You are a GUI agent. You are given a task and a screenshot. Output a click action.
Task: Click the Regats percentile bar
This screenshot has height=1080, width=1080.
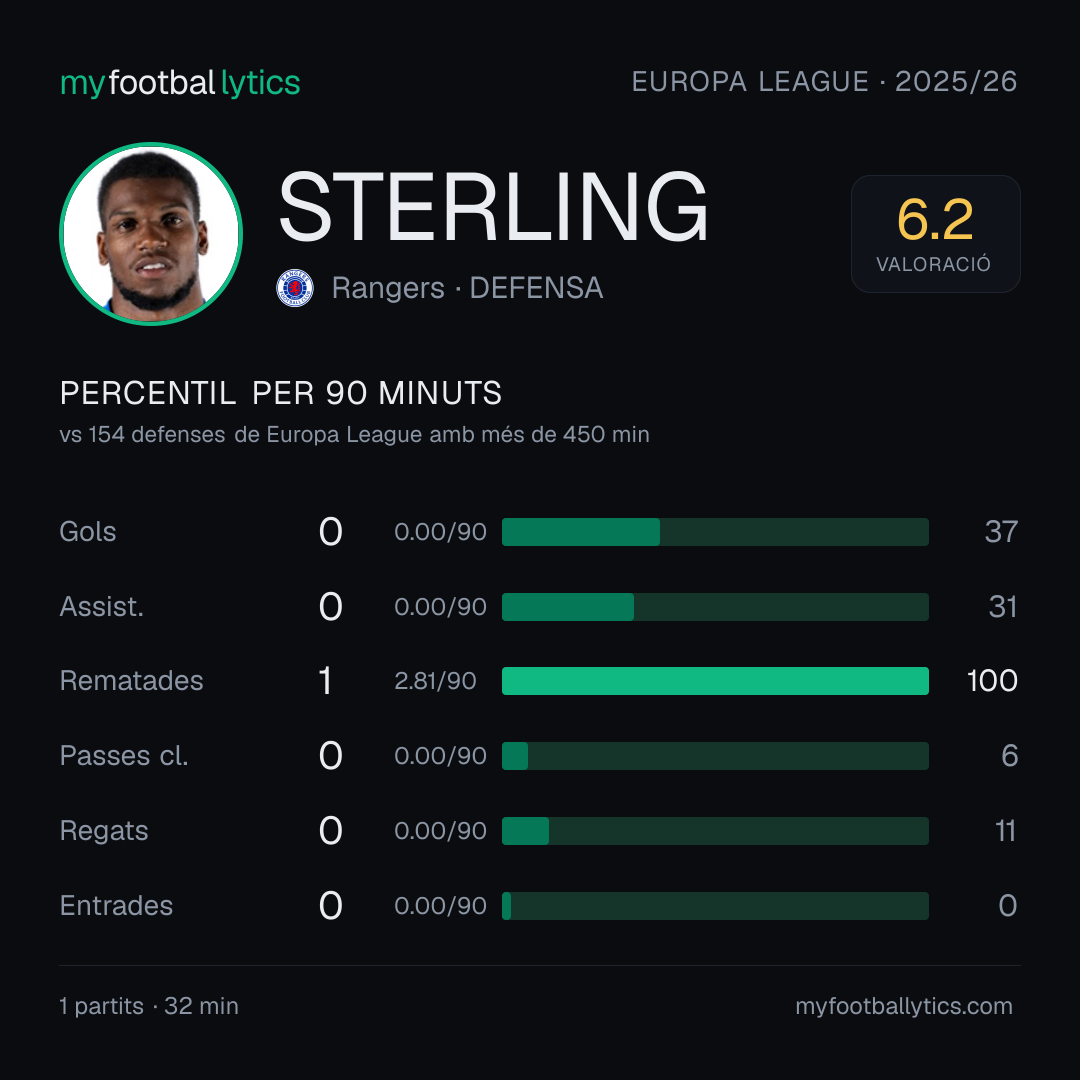tap(715, 831)
